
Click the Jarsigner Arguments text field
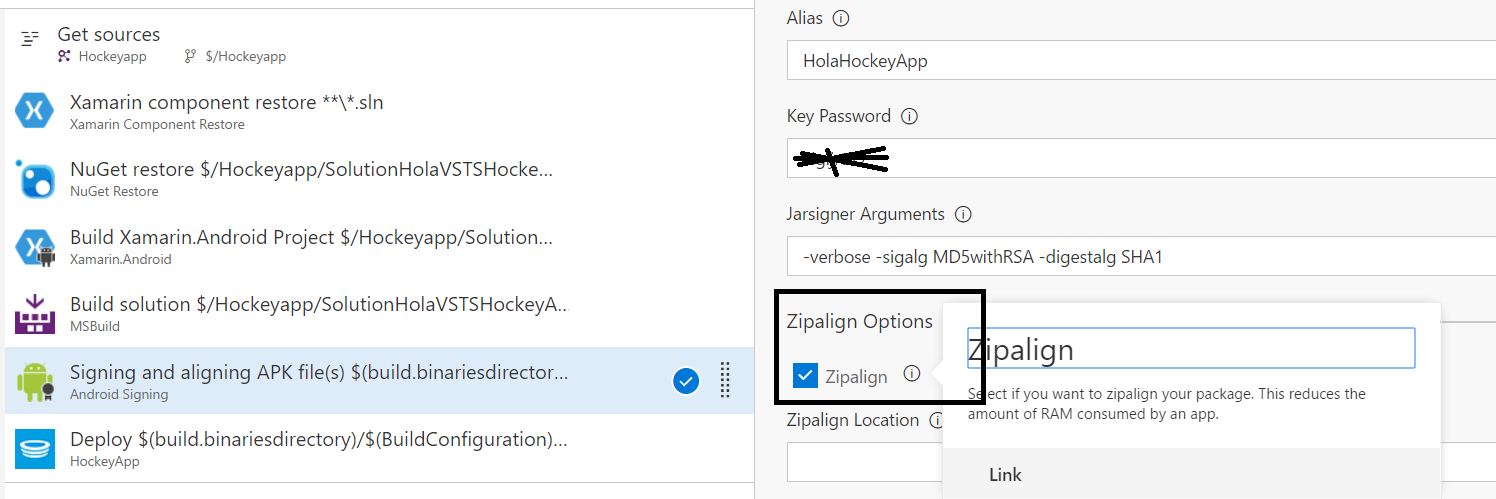(1141, 257)
